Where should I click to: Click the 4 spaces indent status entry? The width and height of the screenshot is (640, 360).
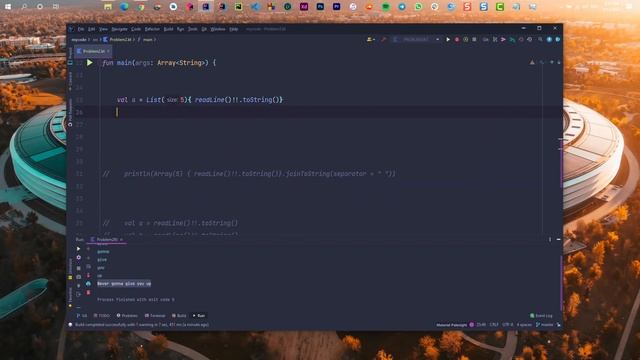coord(524,325)
